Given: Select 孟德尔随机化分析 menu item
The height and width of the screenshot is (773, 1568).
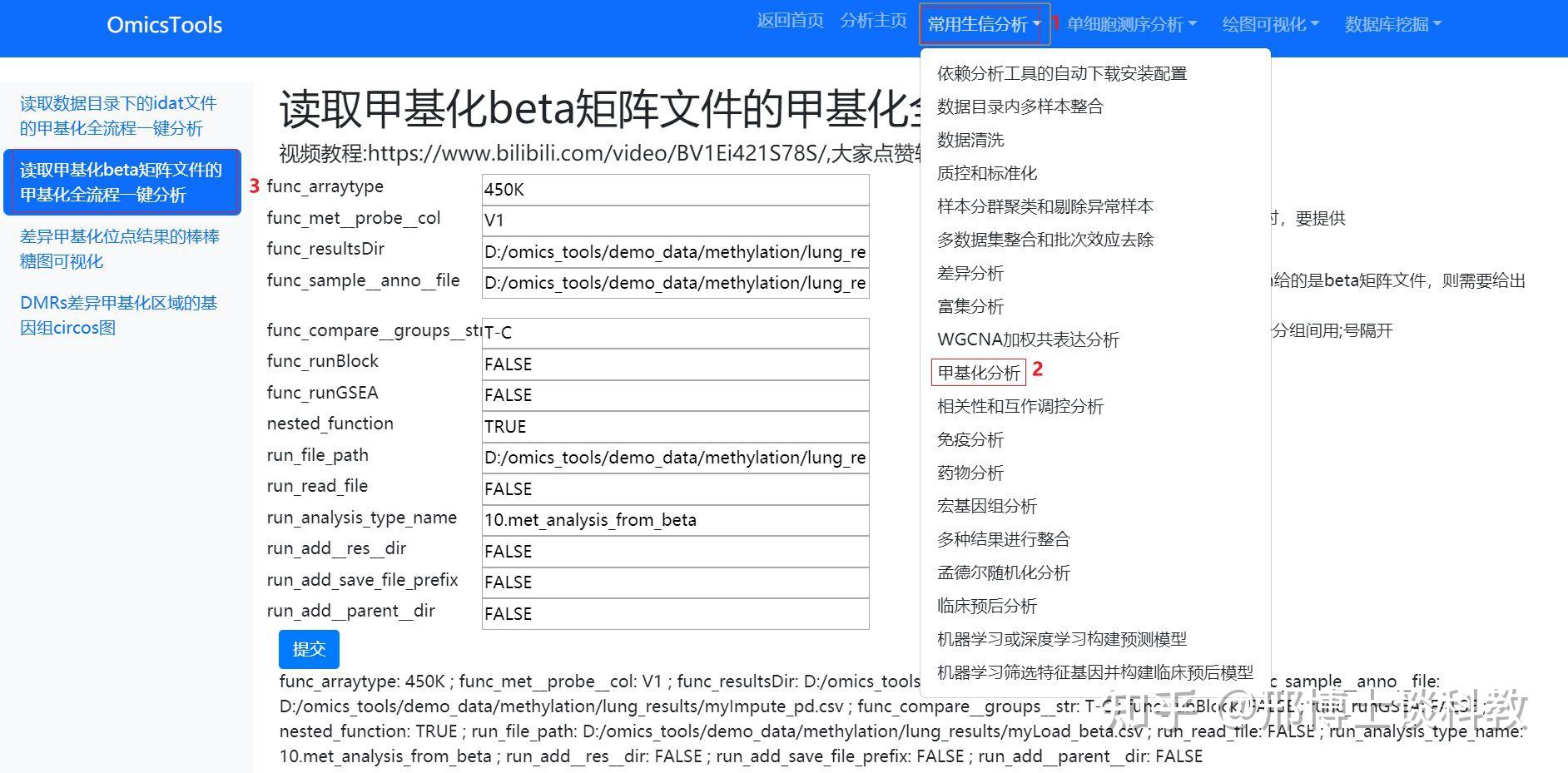Looking at the screenshot, I should click(x=1003, y=572).
